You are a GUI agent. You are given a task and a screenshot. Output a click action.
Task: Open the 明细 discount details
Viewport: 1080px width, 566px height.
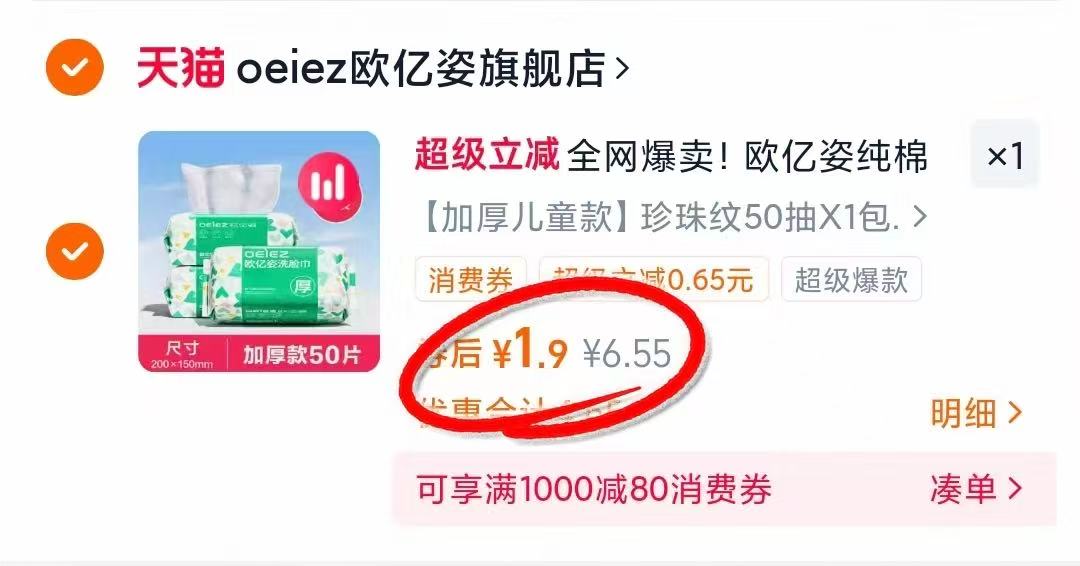coord(976,413)
